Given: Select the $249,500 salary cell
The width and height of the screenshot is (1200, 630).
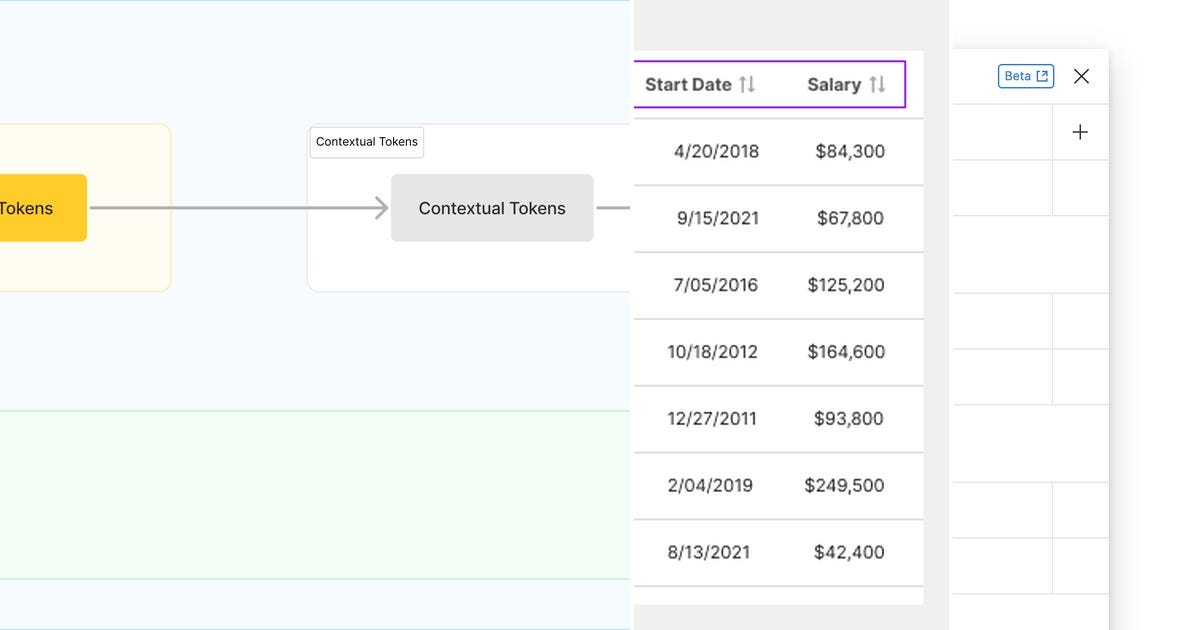Looking at the screenshot, I should pyautogui.click(x=844, y=485).
